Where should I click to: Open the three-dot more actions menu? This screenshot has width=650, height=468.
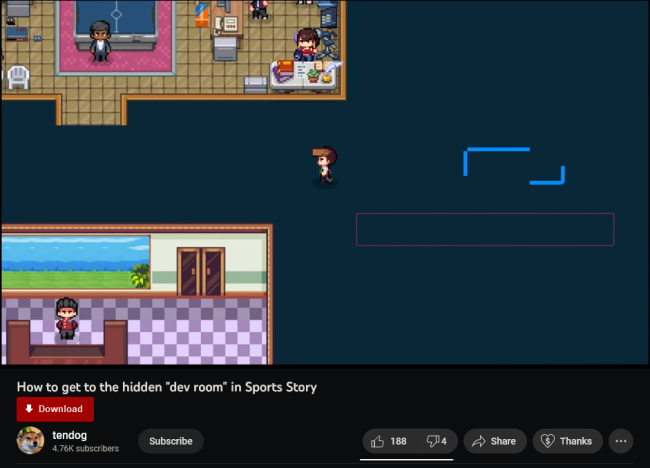[621, 441]
